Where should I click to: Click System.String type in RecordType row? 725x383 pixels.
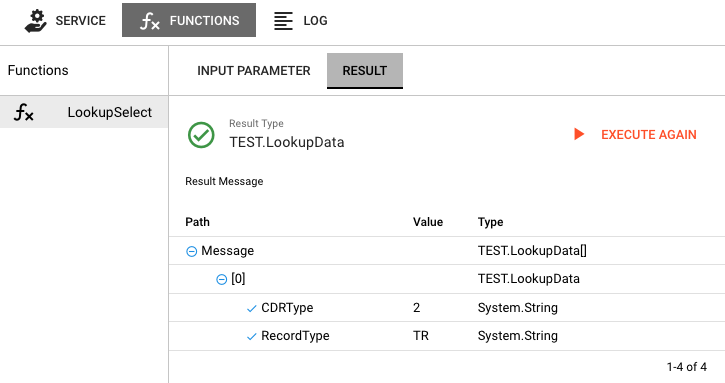coord(518,336)
